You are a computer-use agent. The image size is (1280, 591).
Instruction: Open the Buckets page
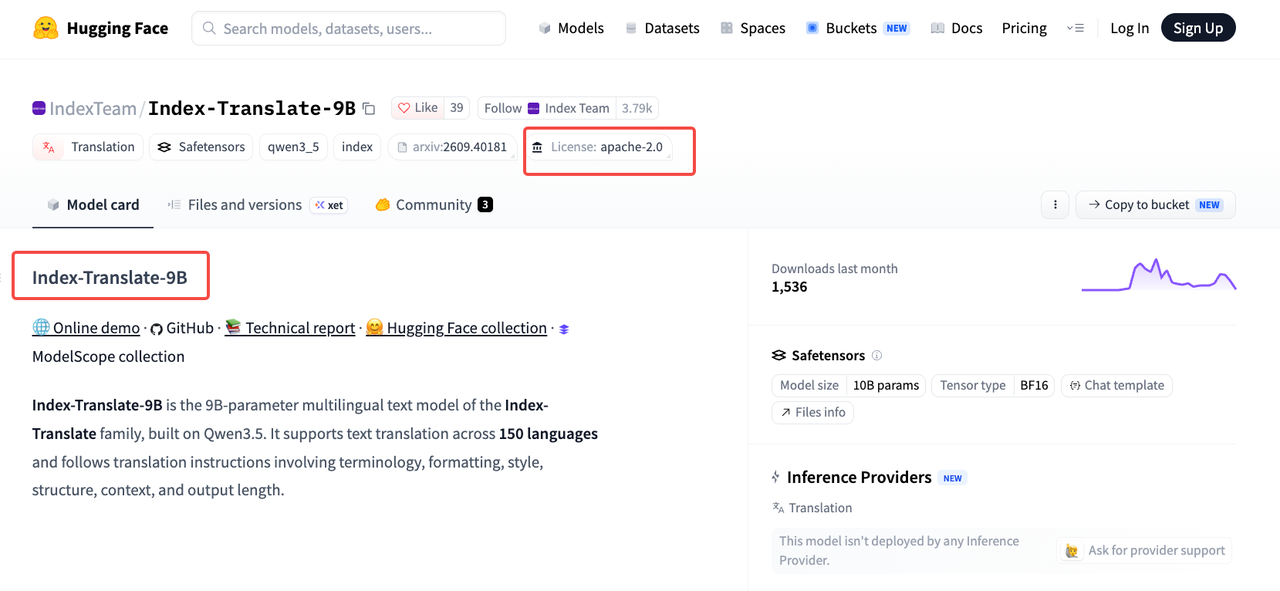857,28
